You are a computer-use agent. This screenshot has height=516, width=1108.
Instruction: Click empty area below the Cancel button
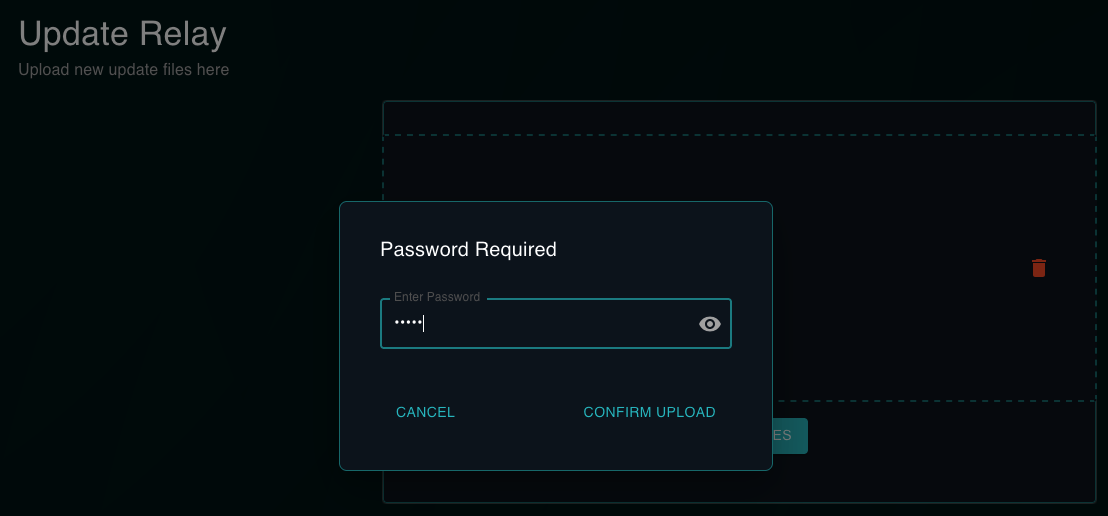click(425, 446)
